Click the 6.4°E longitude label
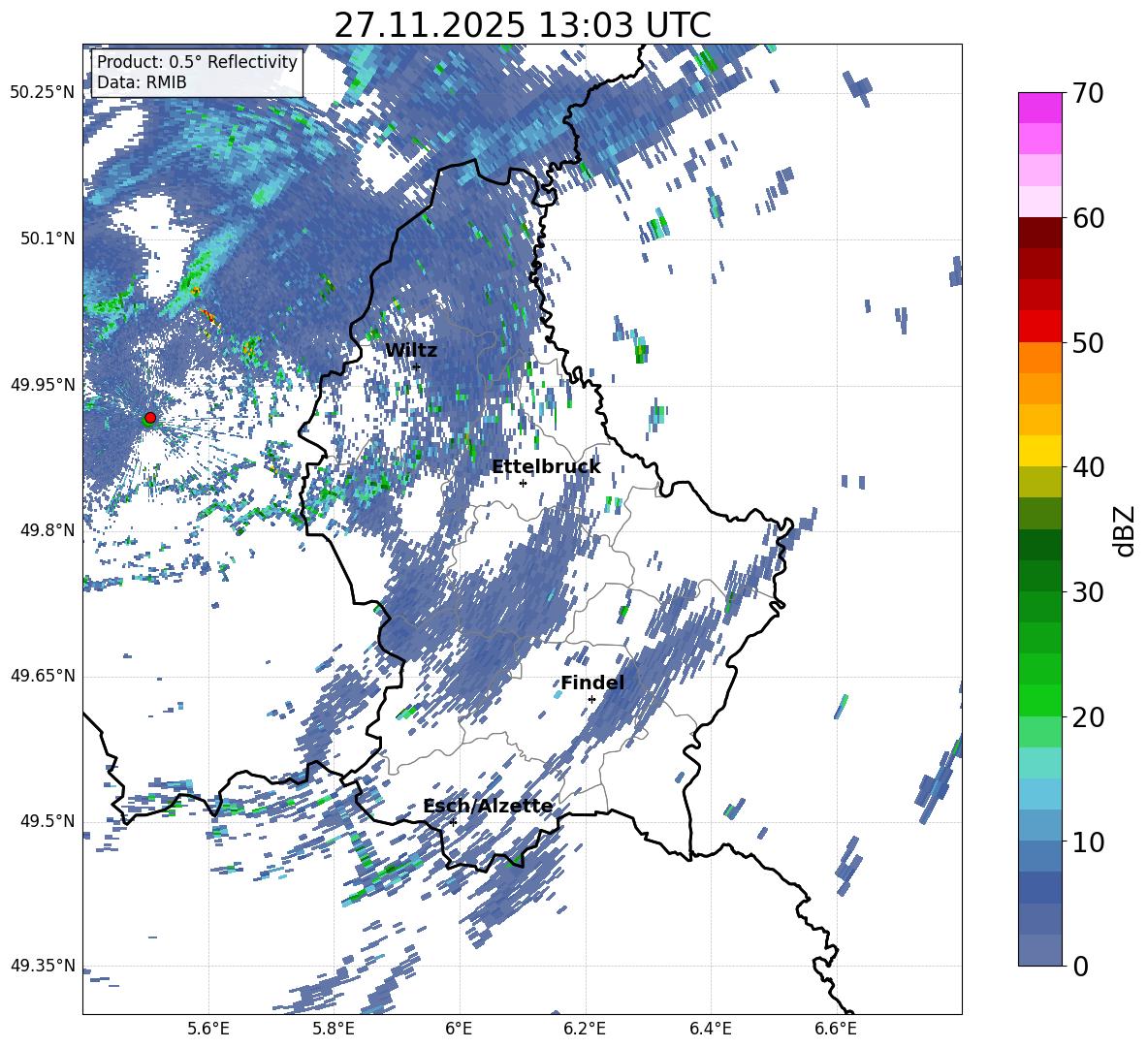 (710, 1030)
